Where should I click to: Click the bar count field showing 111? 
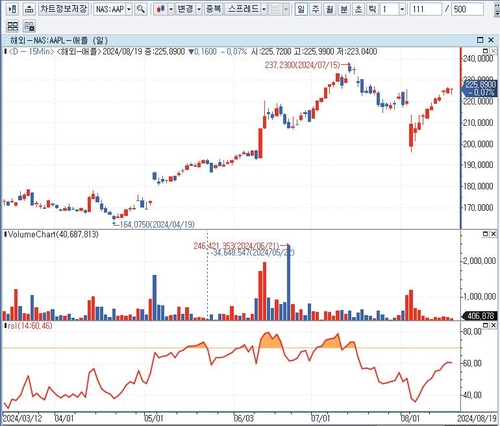426,9
